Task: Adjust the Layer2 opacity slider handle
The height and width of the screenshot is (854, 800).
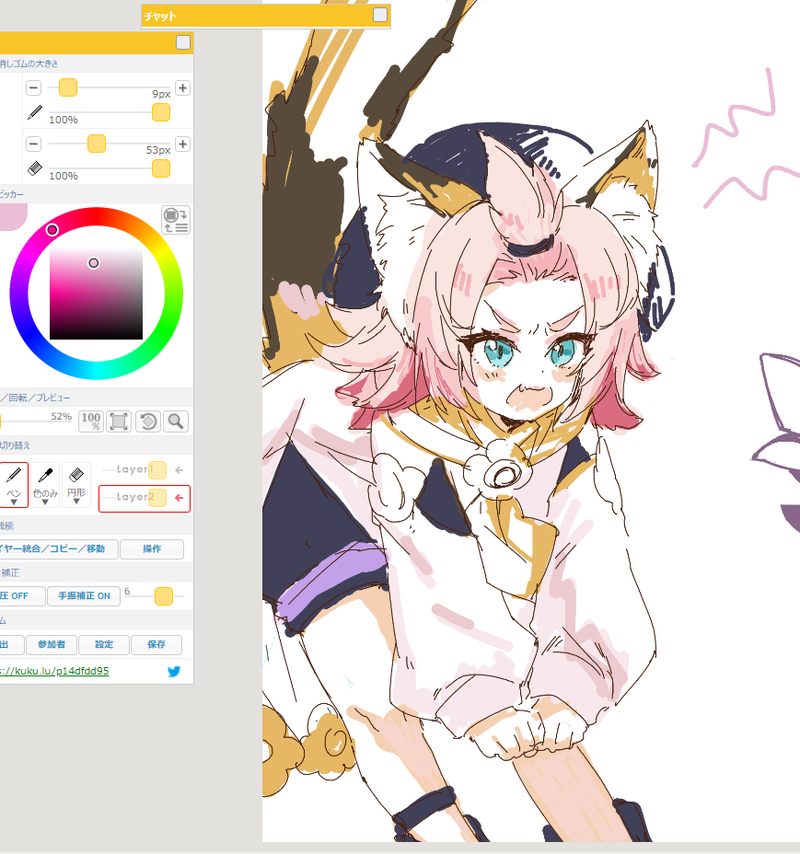Action: 157,497
